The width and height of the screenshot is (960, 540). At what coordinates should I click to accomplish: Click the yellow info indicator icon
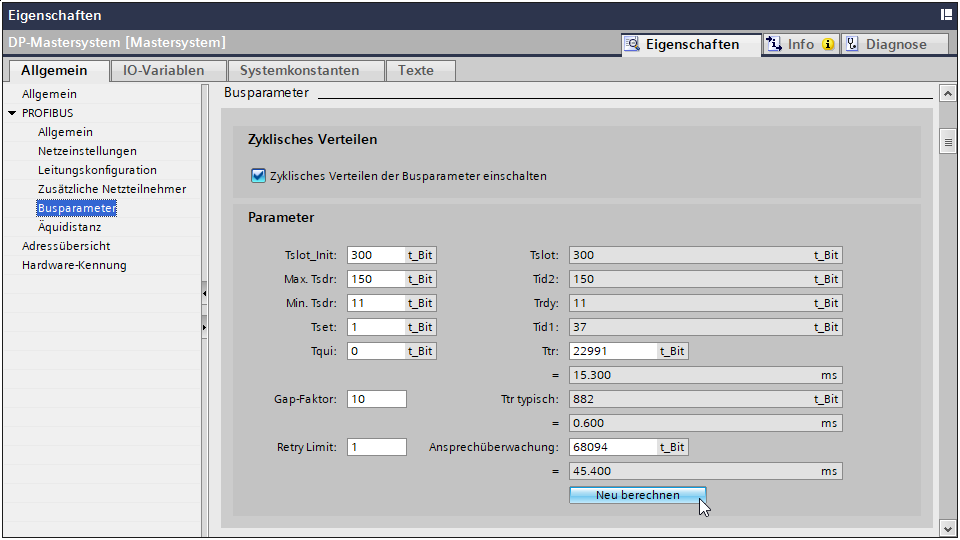coord(828,45)
